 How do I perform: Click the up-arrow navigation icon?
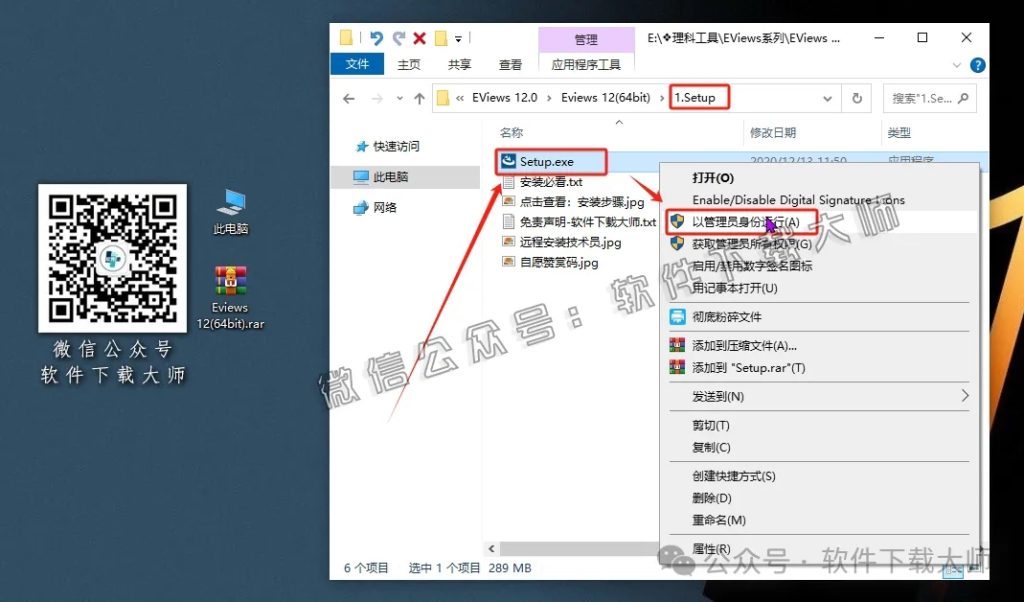(x=419, y=97)
